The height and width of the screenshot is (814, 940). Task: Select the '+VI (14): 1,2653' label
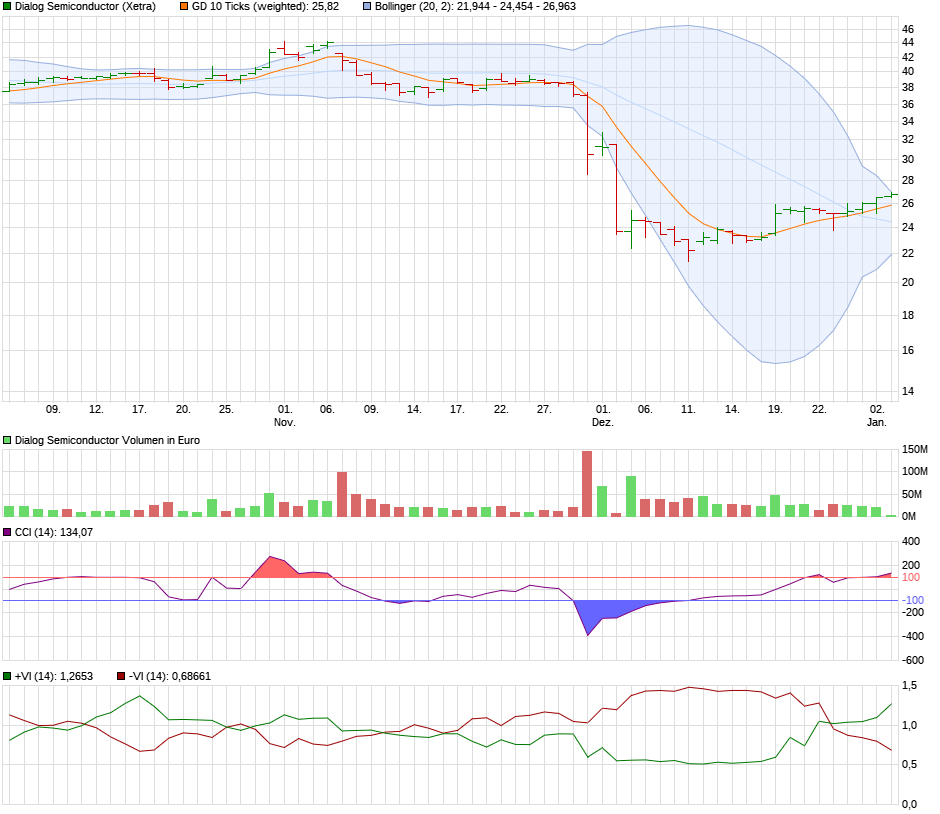pos(54,676)
